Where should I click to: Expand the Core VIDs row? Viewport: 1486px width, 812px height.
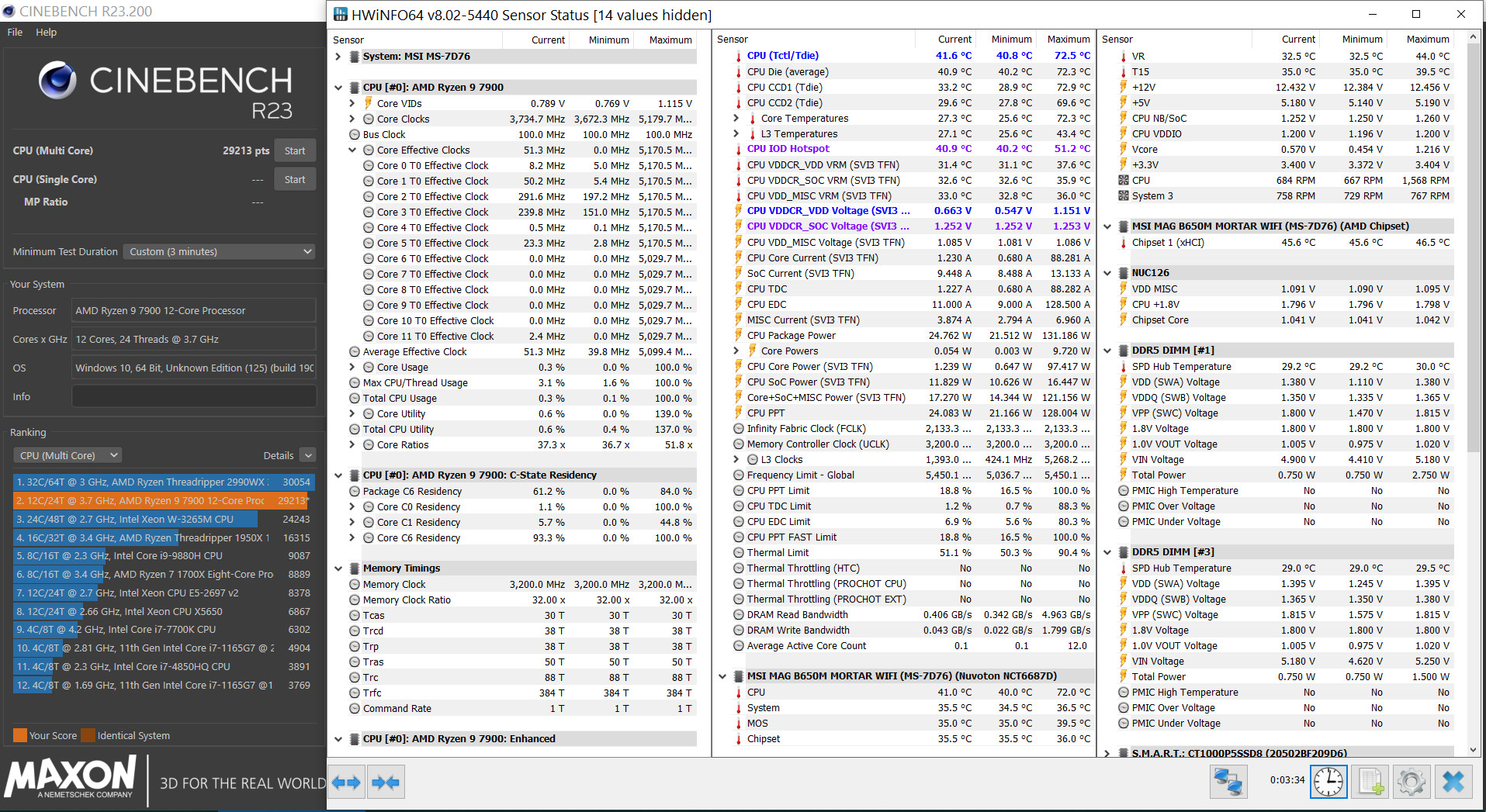coord(352,103)
